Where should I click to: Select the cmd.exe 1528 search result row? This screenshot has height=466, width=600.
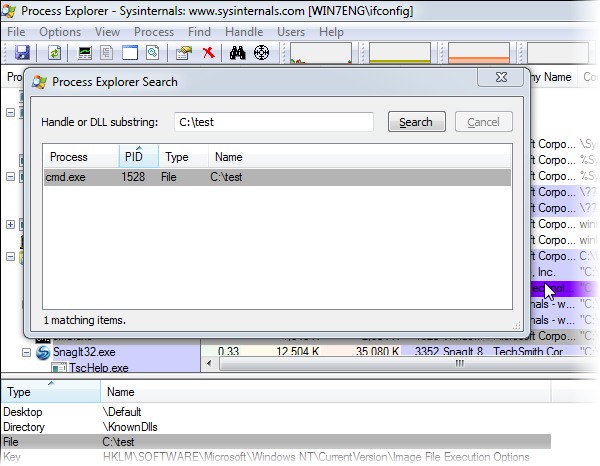[277, 177]
